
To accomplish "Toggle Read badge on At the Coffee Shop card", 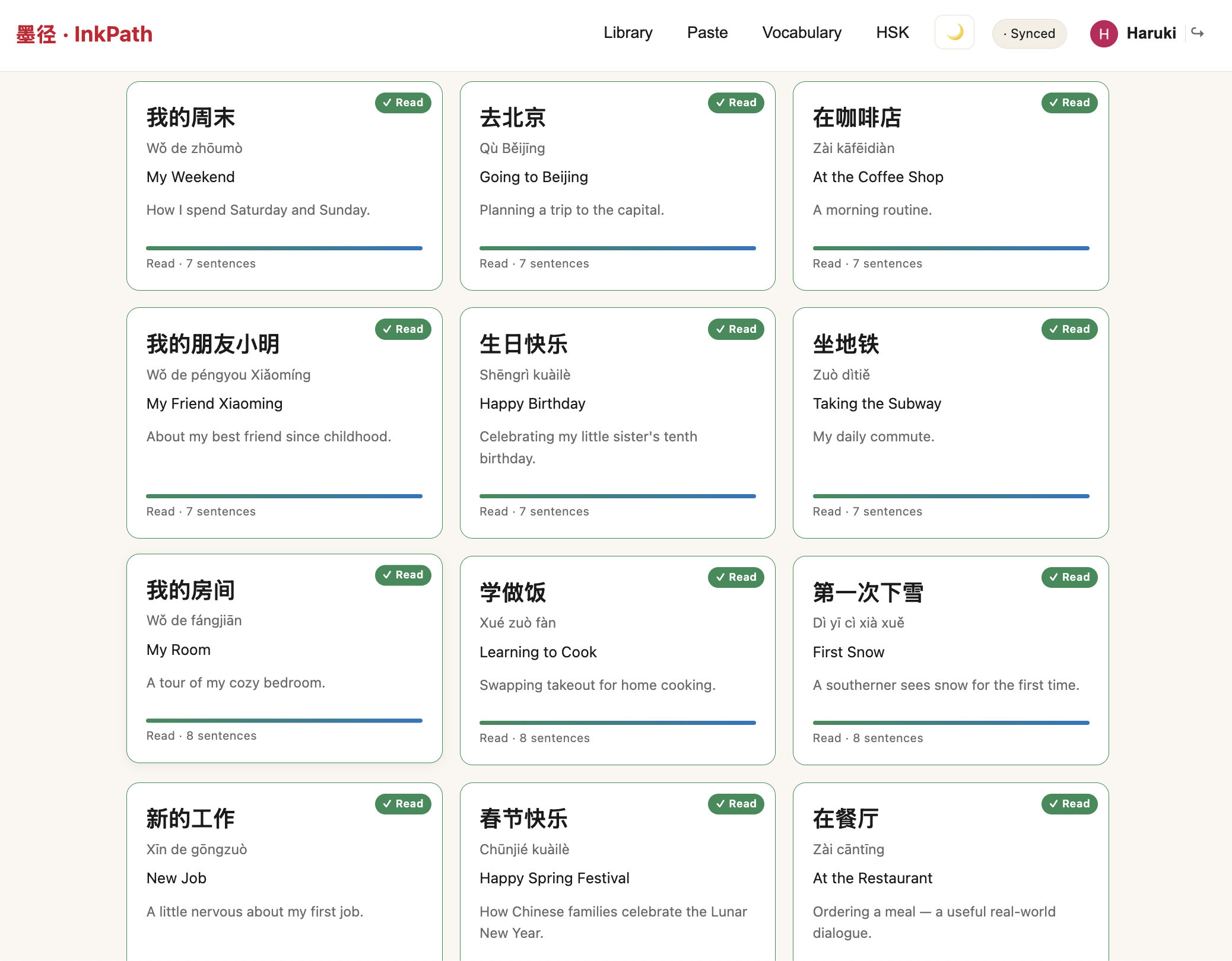I will 1069,103.
